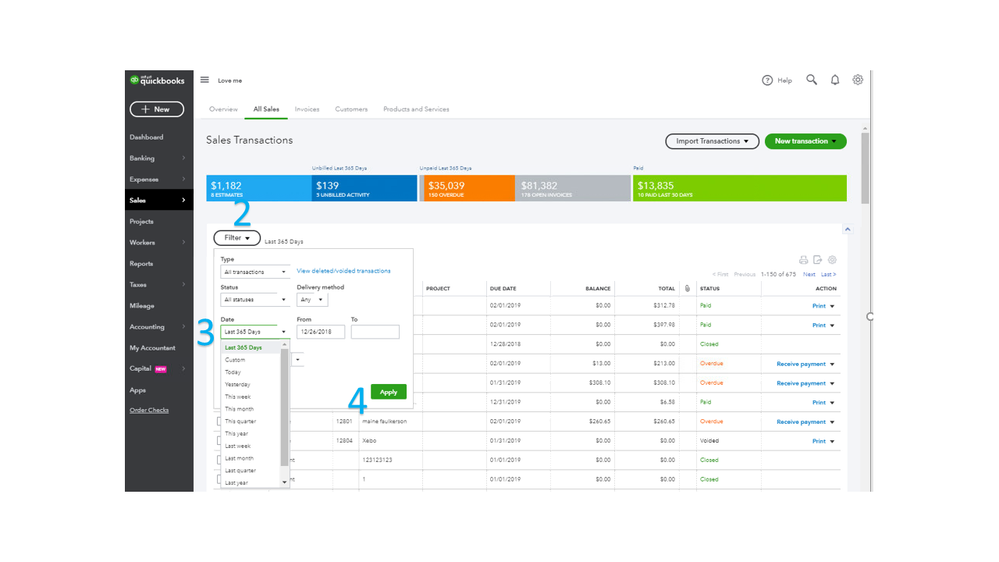Tick the checkbox in the Xebo row

[219, 440]
